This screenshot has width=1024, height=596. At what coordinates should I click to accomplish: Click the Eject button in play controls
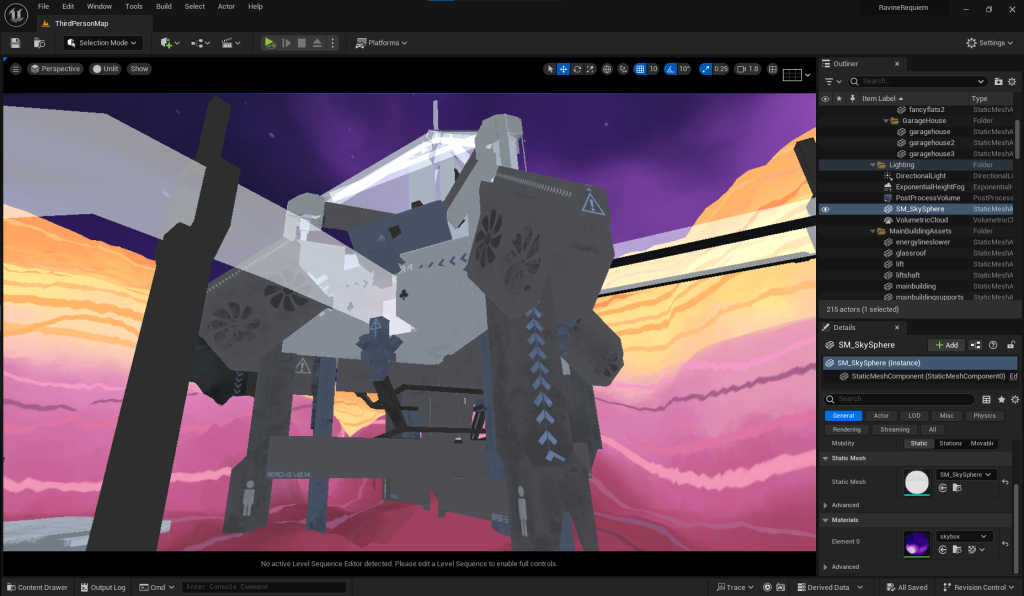[x=317, y=43]
